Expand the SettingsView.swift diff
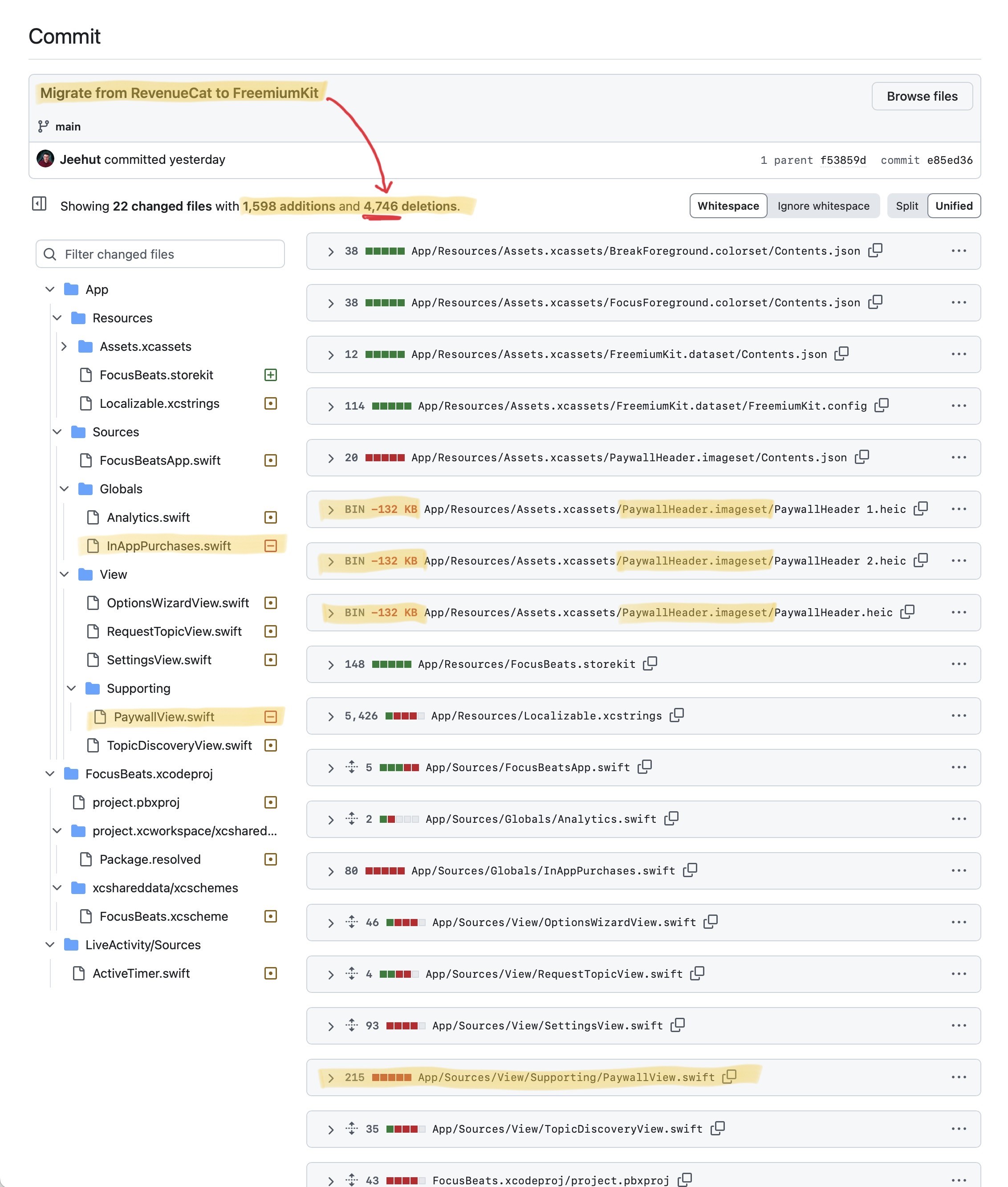This screenshot has width=1008, height=1187. click(x=330, y=1026)
